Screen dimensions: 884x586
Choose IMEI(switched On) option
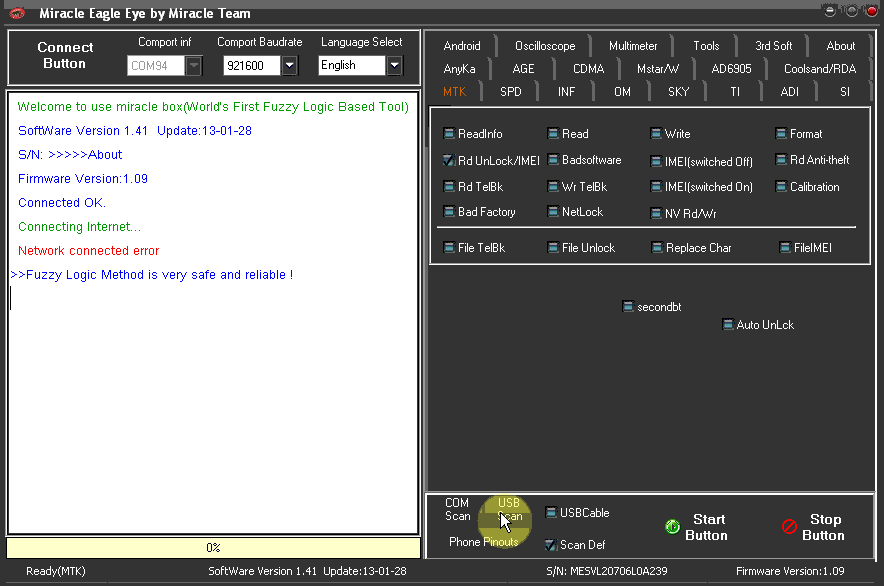point(701,187)
